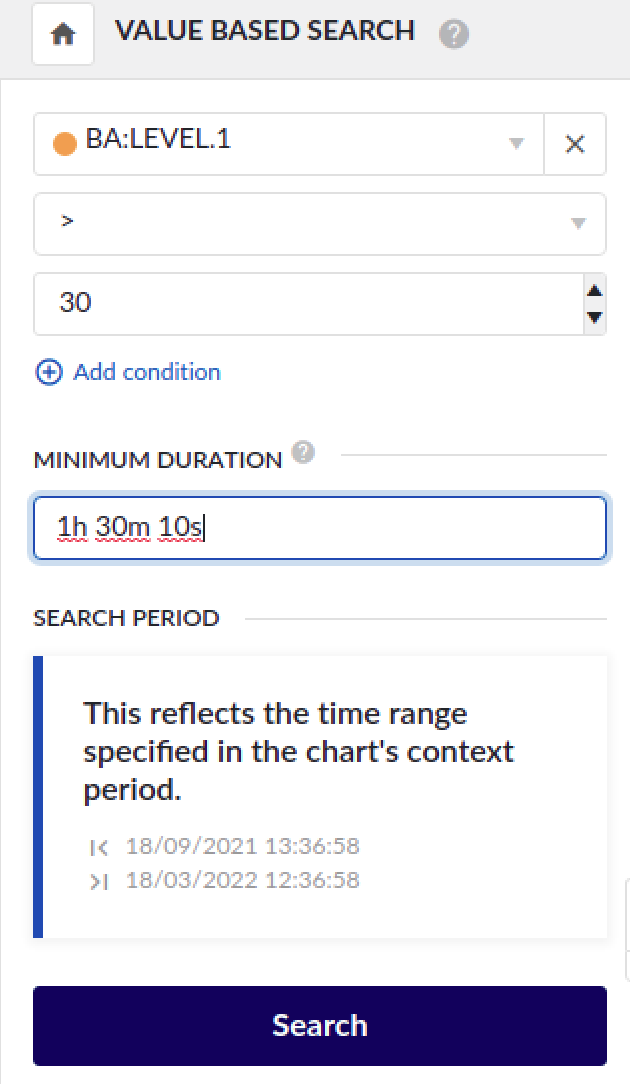Click the Add condition link
Screen dimensions: 630x1084
146,372
